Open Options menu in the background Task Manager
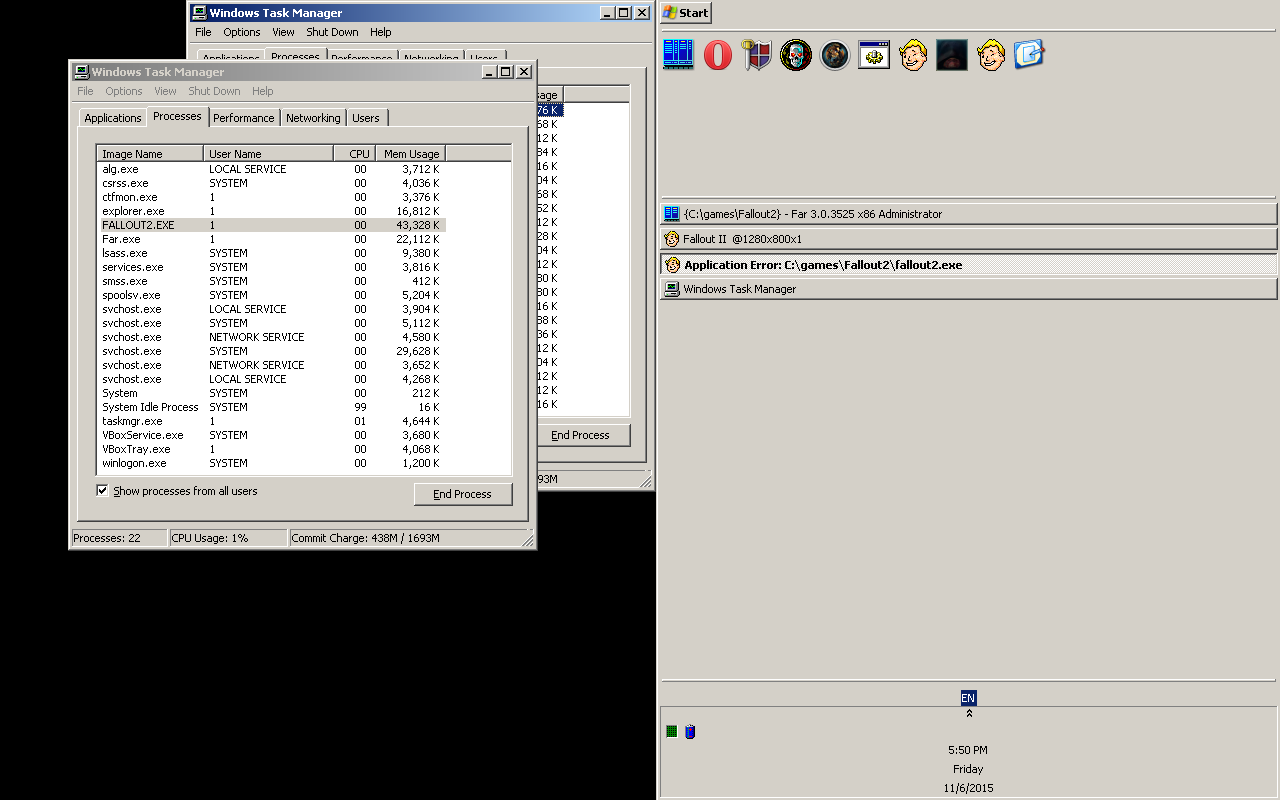Viewport: 1280px width, 800px height. click(242, 32)
